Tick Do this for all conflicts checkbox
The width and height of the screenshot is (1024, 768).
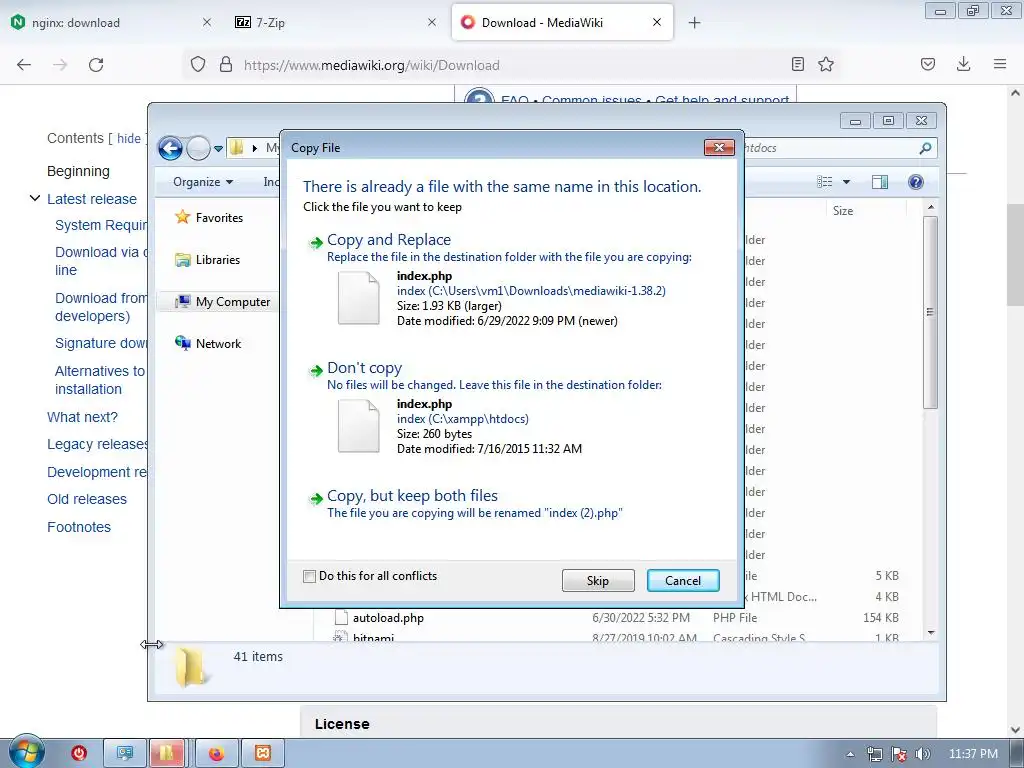coord(309,576)
